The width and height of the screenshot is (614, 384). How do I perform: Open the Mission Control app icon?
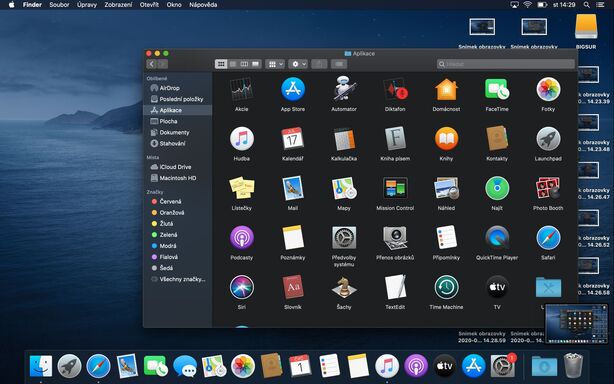pyautogui.click(x=395, y=188)
